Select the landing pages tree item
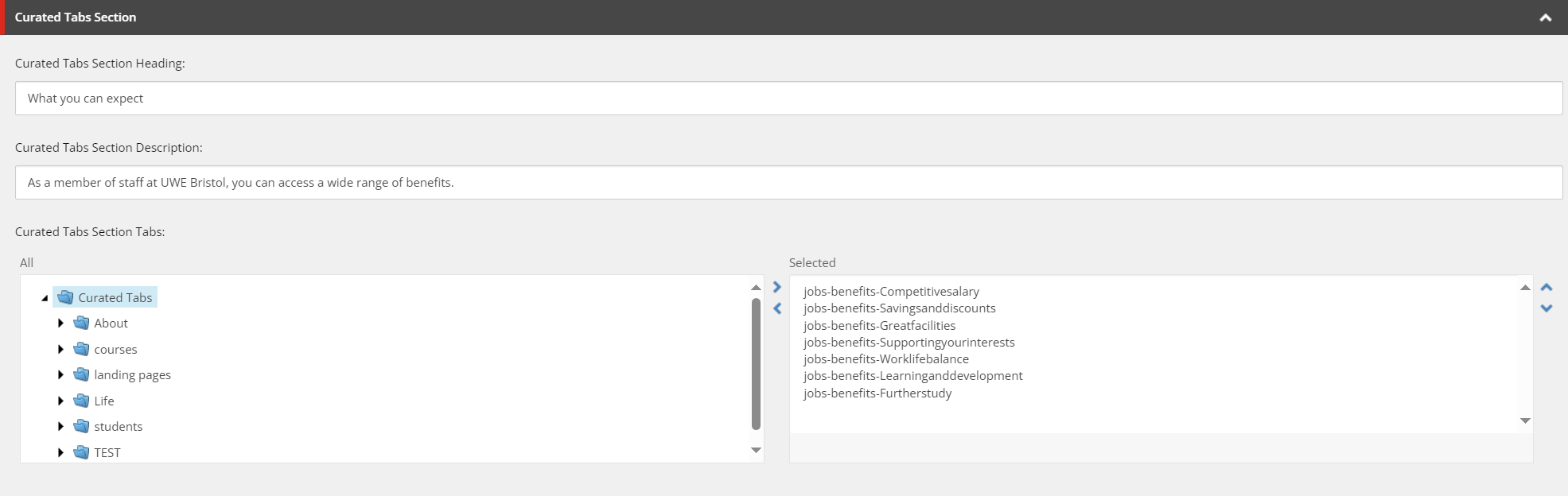 (x=132, y=375)
